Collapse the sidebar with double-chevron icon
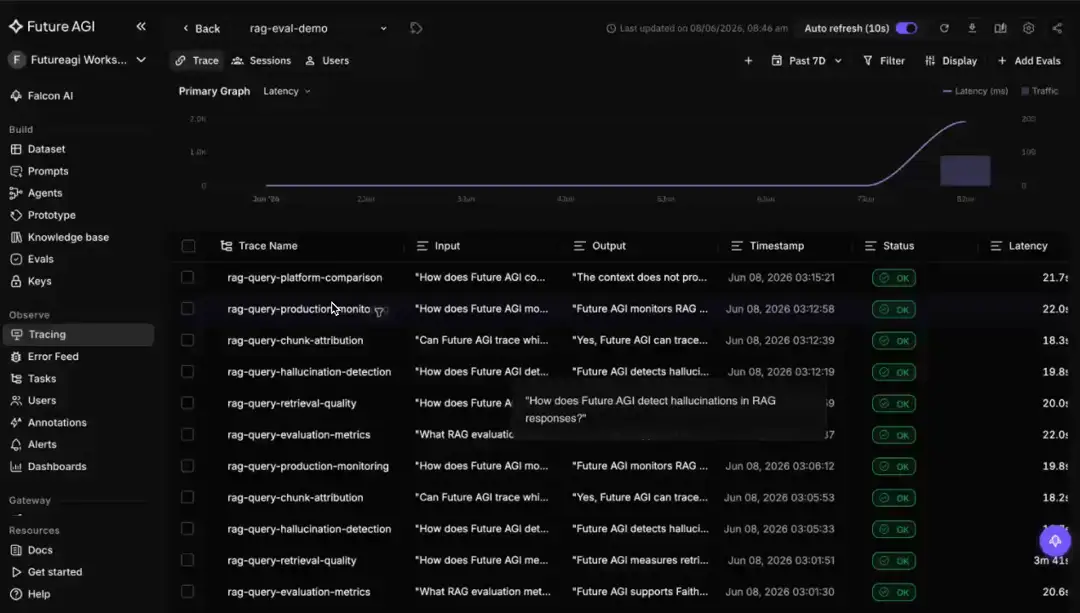 click(x=141, y=26)
